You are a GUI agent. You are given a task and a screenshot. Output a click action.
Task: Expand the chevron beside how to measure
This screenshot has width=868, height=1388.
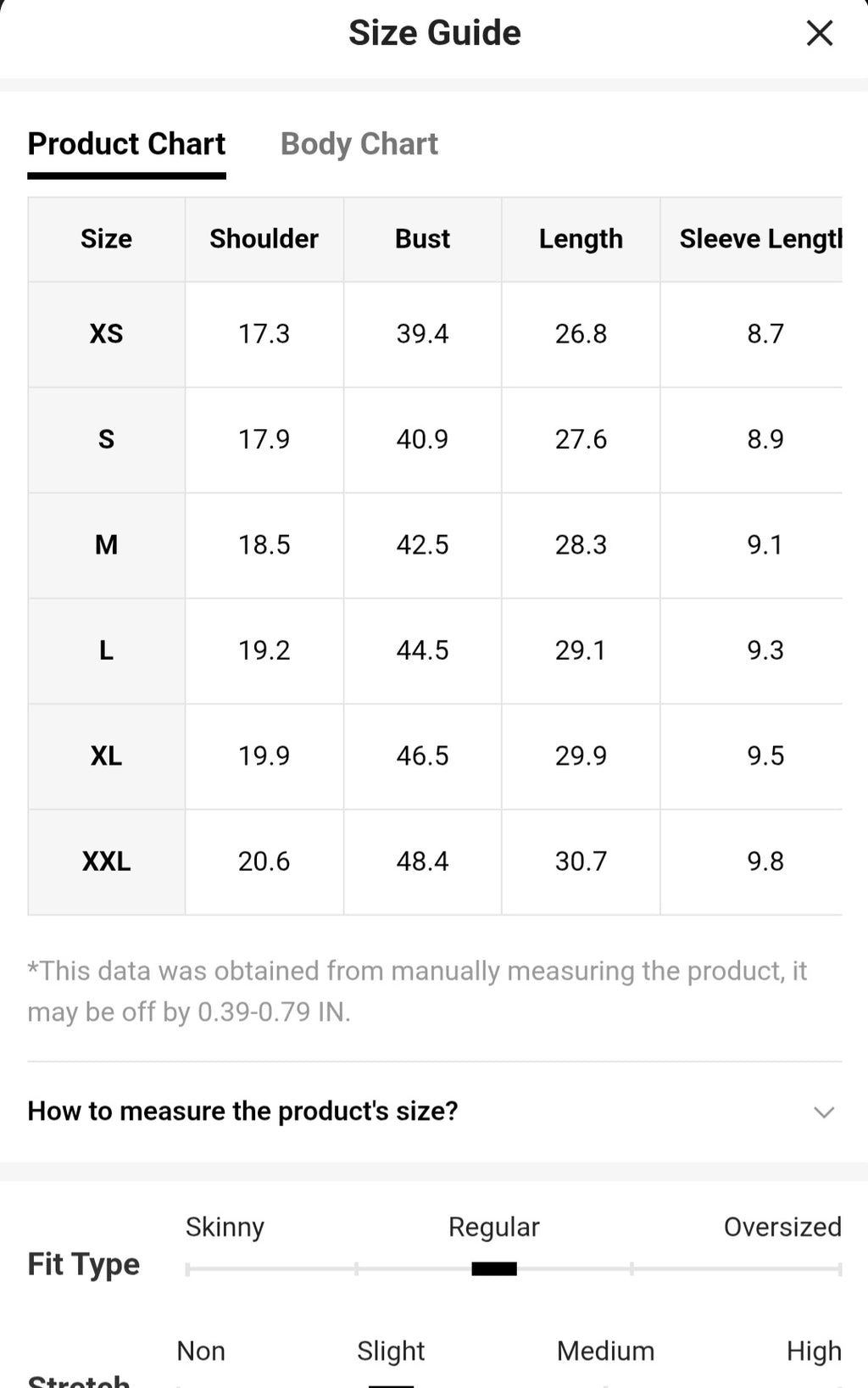tap(824, 1112)
